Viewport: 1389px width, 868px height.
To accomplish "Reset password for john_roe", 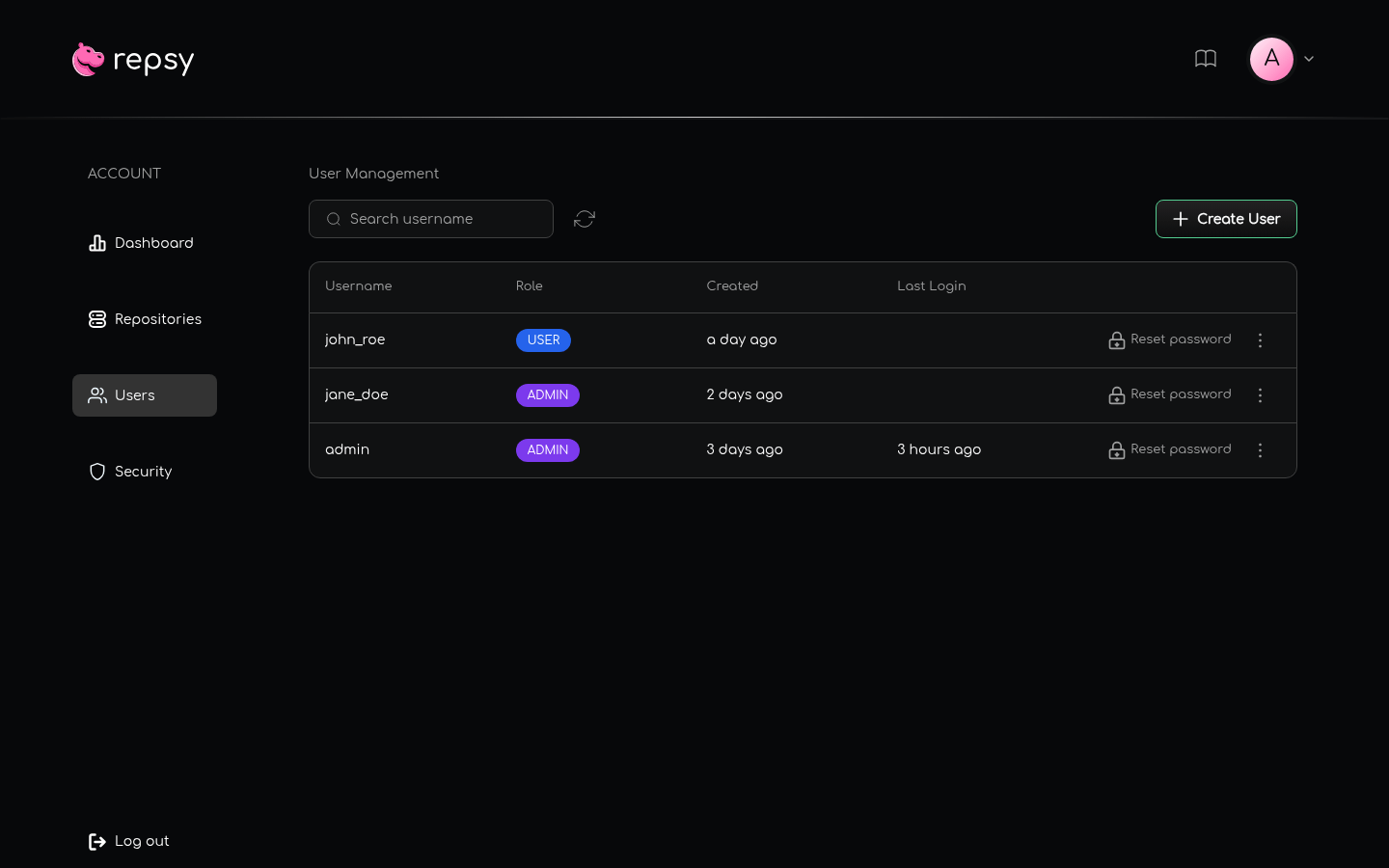I will click(x=1170, y=339).
